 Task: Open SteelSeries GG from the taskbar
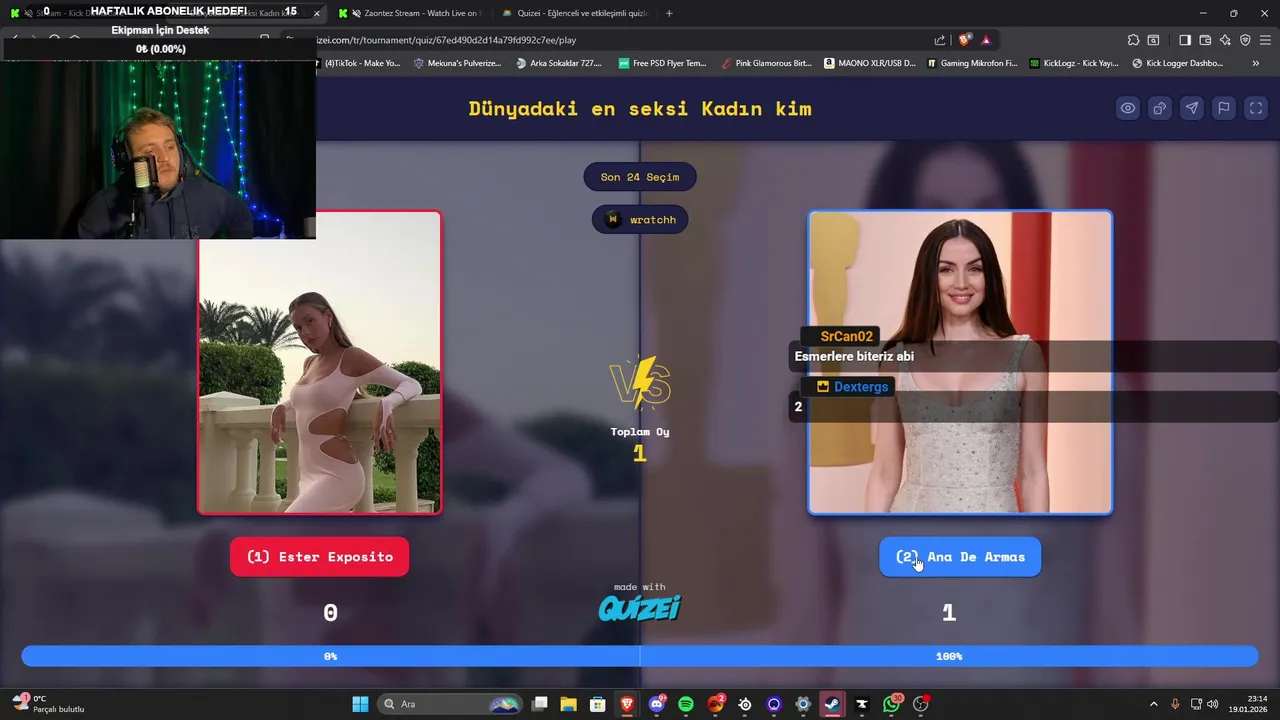point(745,704)
